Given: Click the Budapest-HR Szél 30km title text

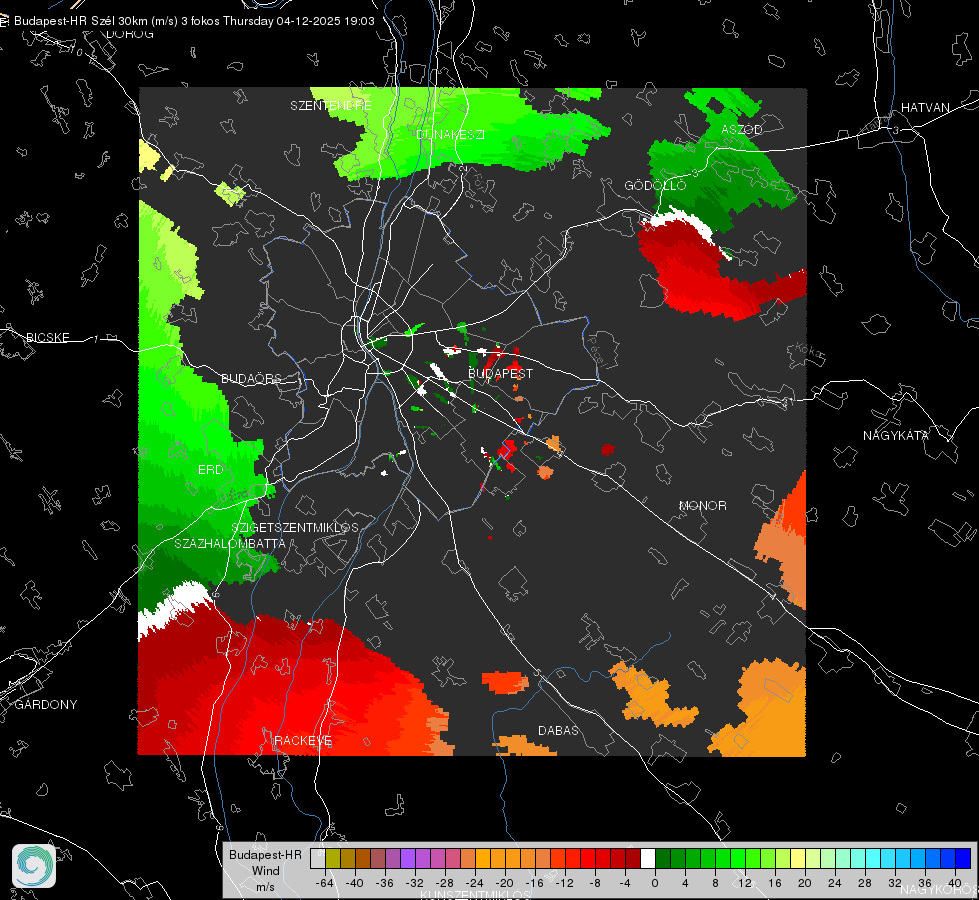Looking at the screenshot, I should pyautogui.click(x=194, y=21).
